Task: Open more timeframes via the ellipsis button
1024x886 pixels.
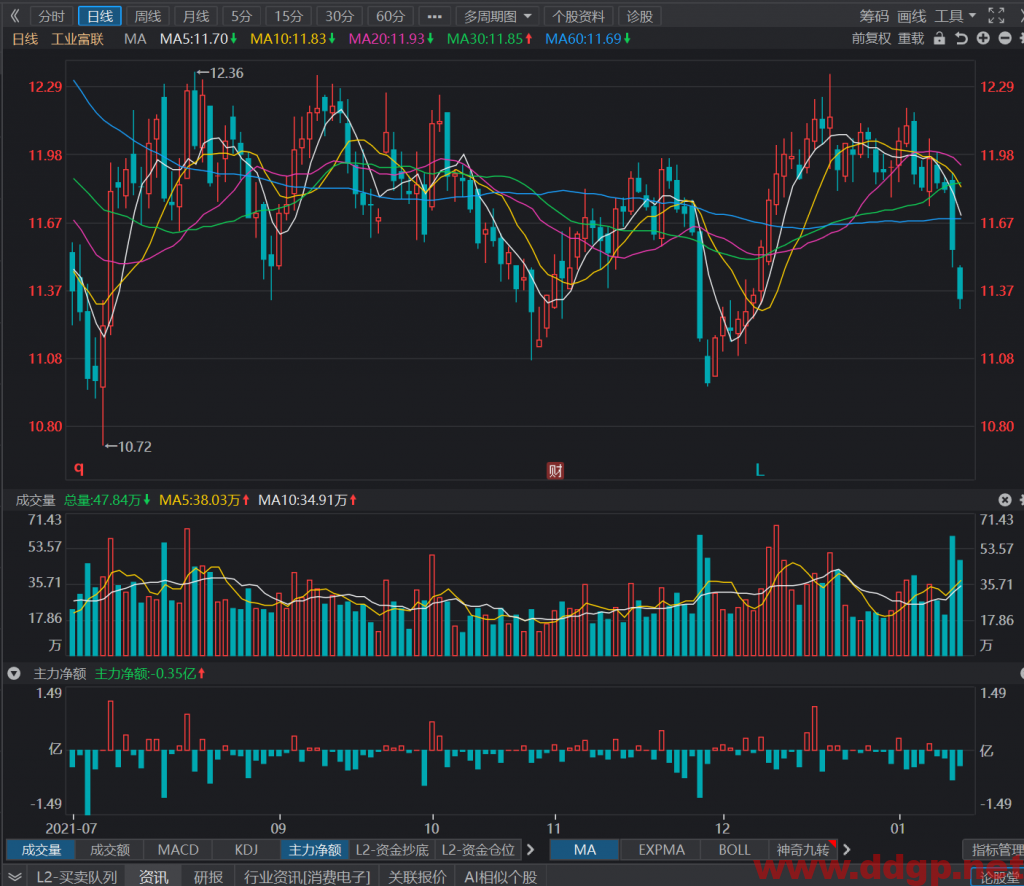Action: pyautogui.click(x=434, y=16)
